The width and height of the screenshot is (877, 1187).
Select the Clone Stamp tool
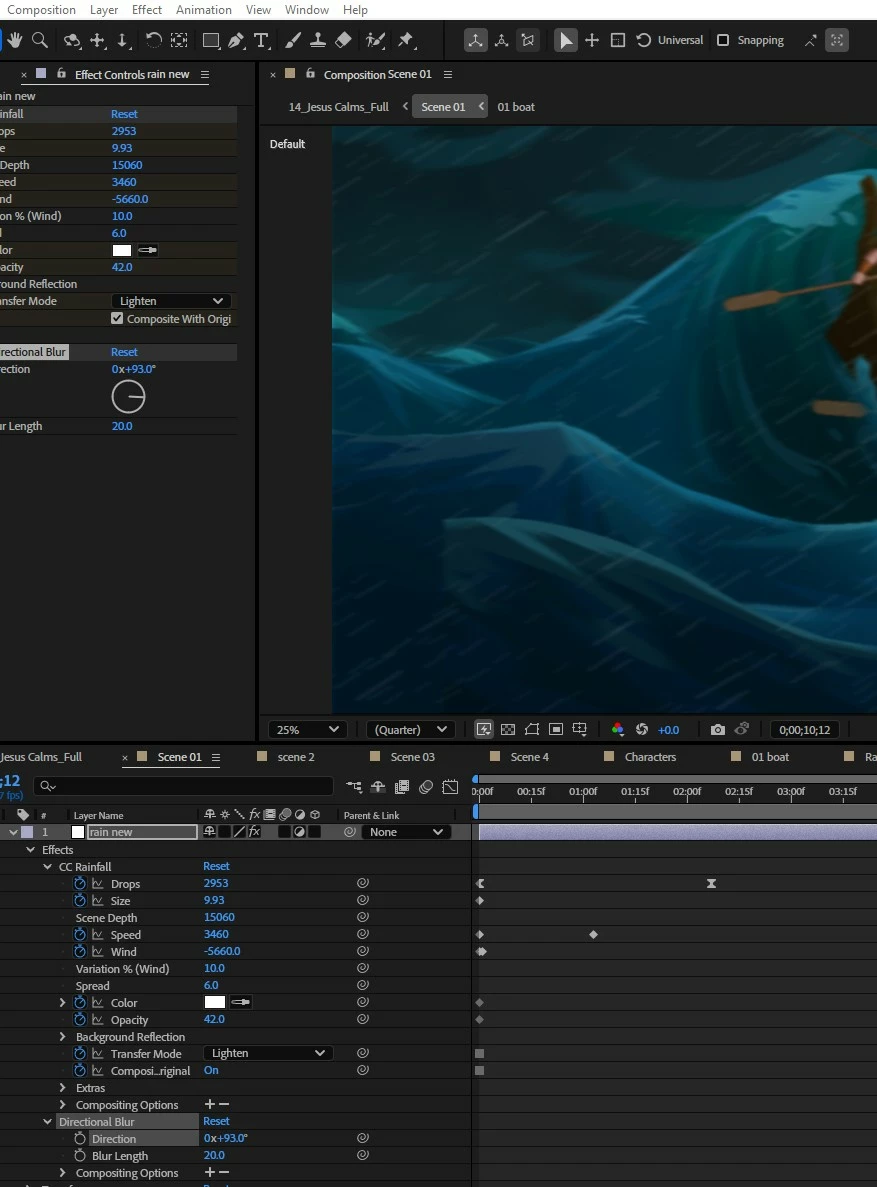click(x=318, y=40)
